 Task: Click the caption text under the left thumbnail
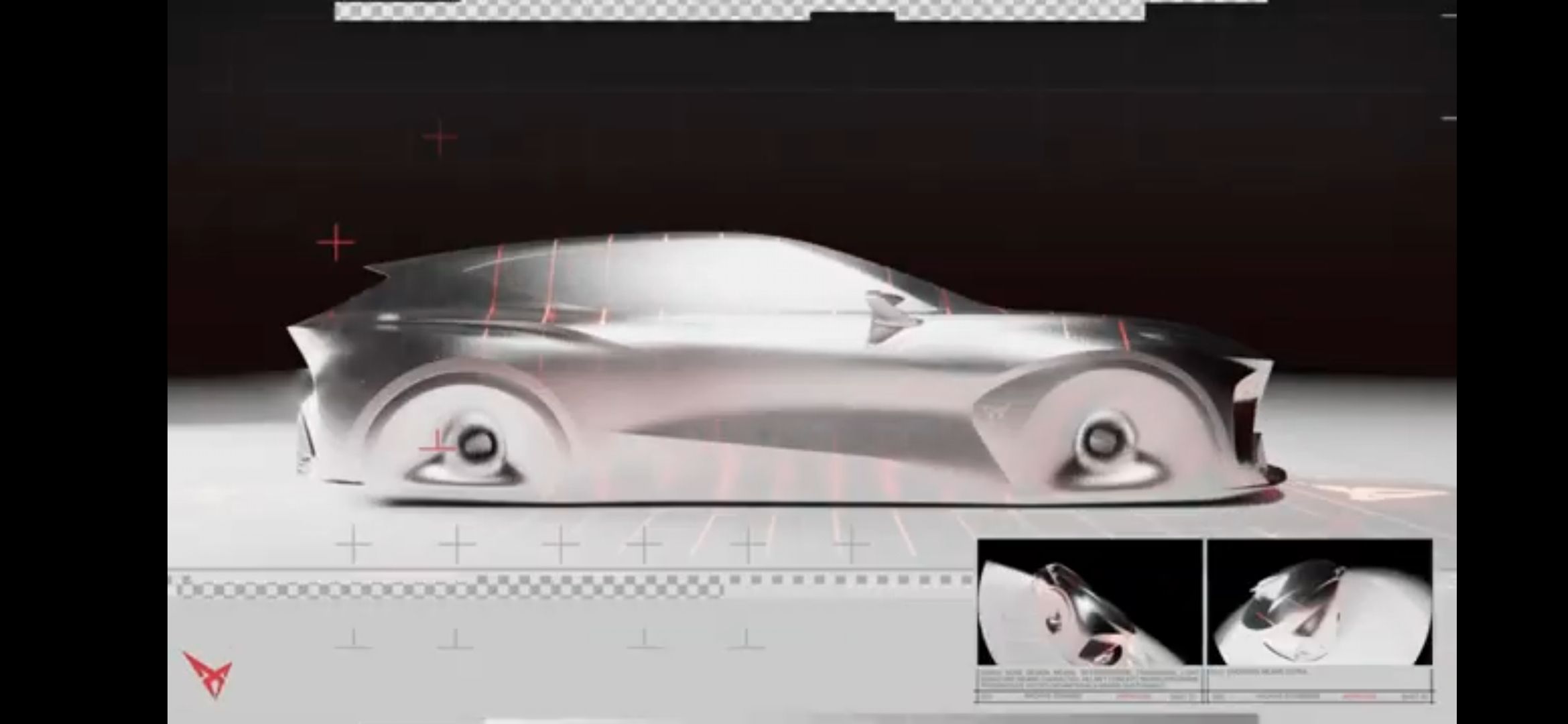tap(1088, 678)
